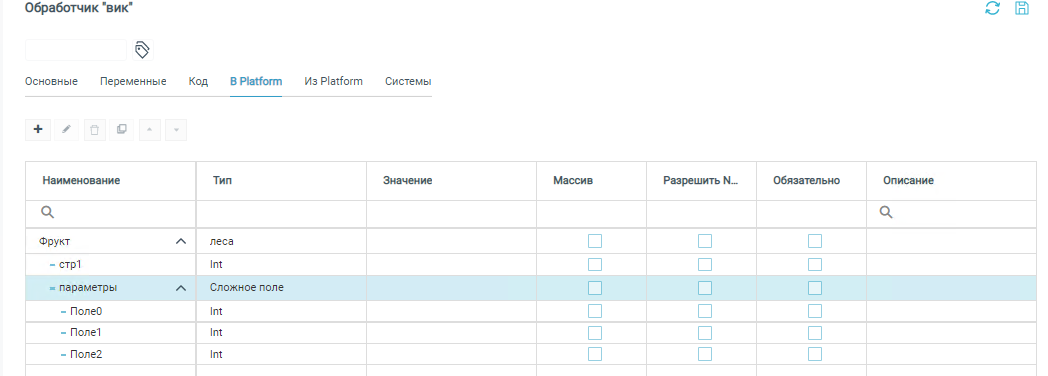
Task: Click the pencil edit icon
Action: 66,130
